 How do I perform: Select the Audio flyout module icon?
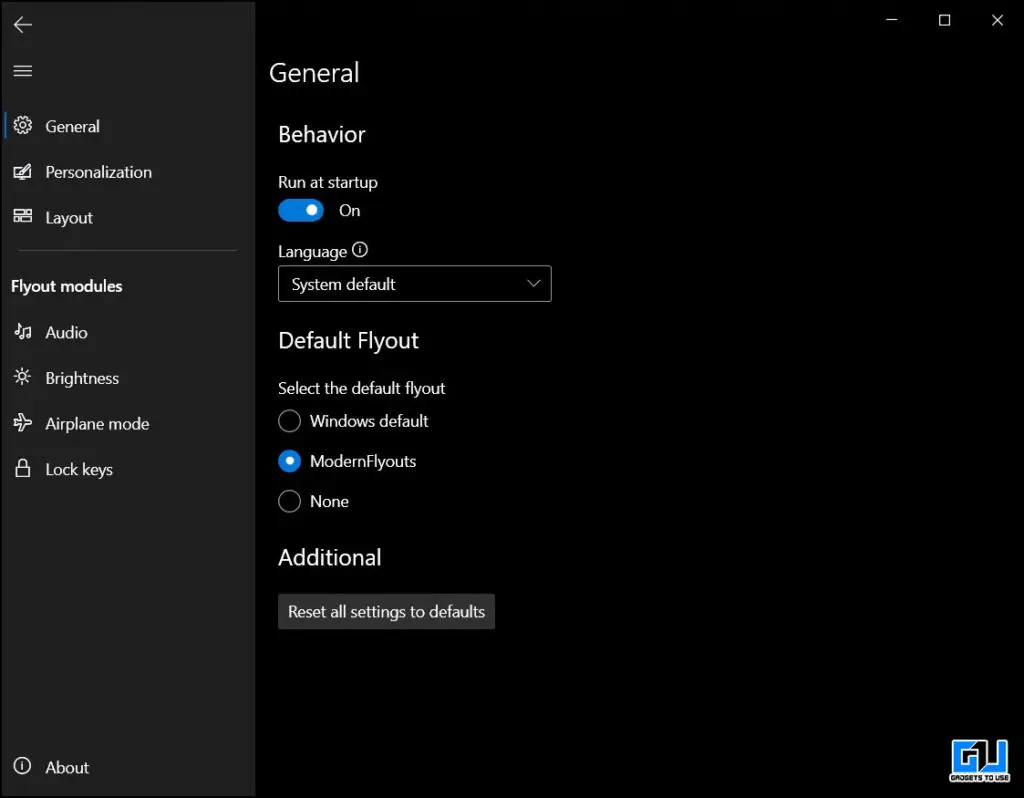coord(22,332)
